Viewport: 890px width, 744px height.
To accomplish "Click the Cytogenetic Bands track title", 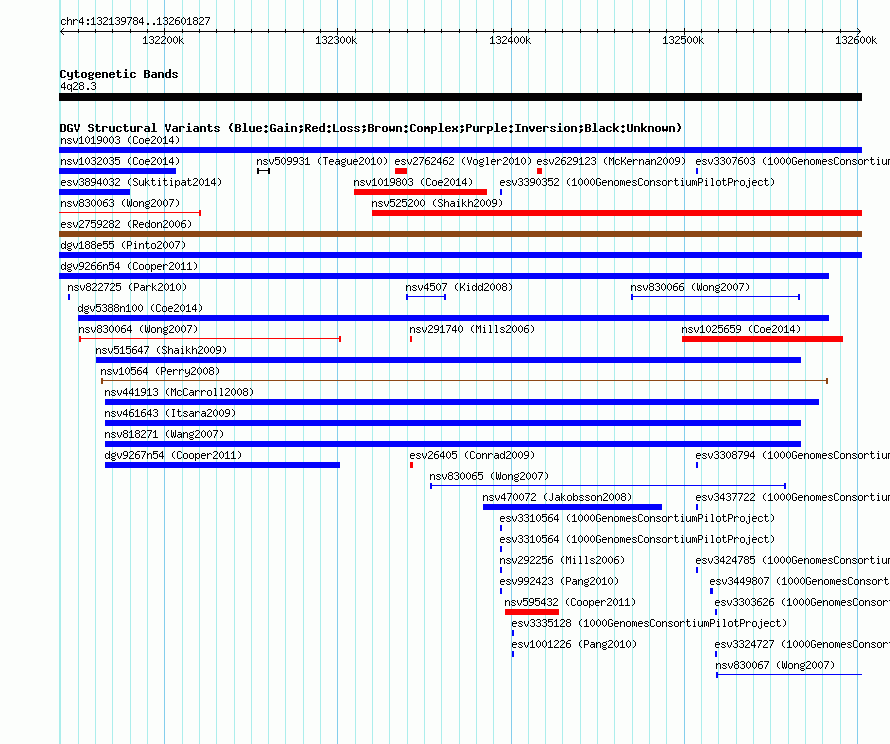I will (119, 74).
